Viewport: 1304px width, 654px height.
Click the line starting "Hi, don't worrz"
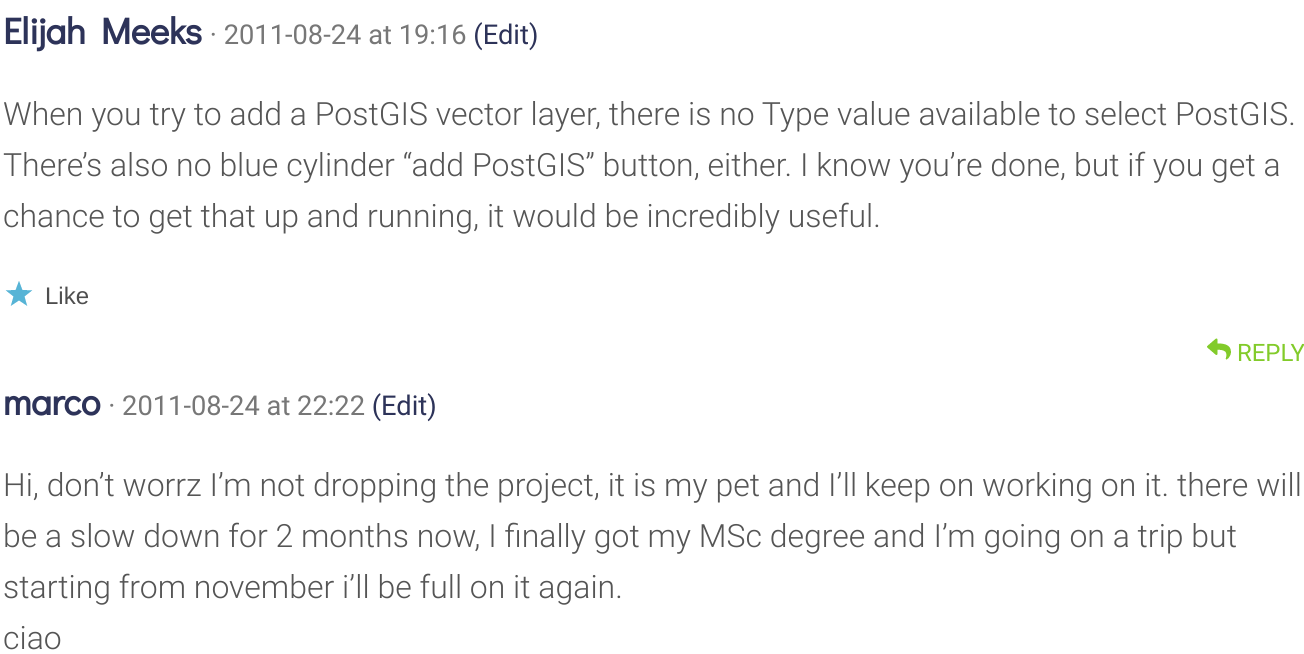(652, 486)
